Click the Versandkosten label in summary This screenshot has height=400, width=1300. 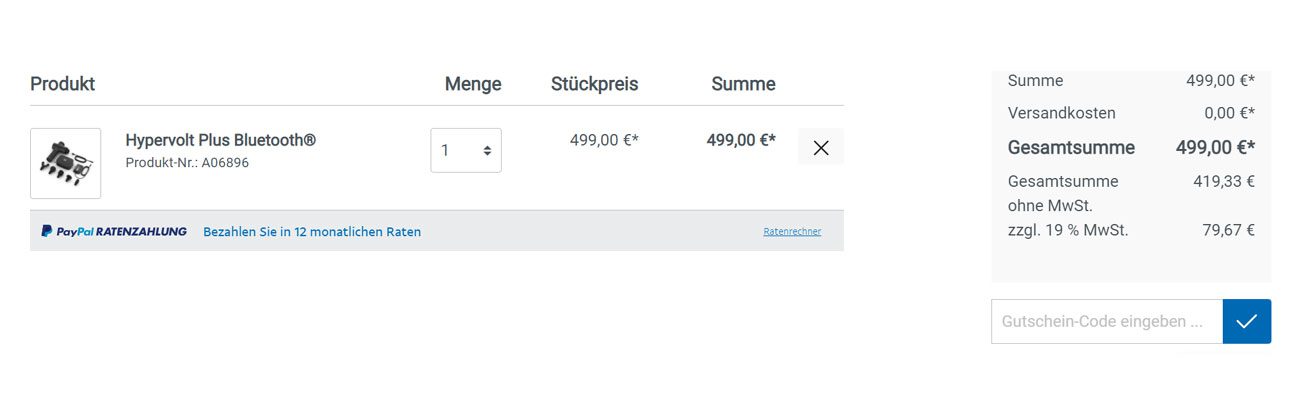pos(1062,113)
